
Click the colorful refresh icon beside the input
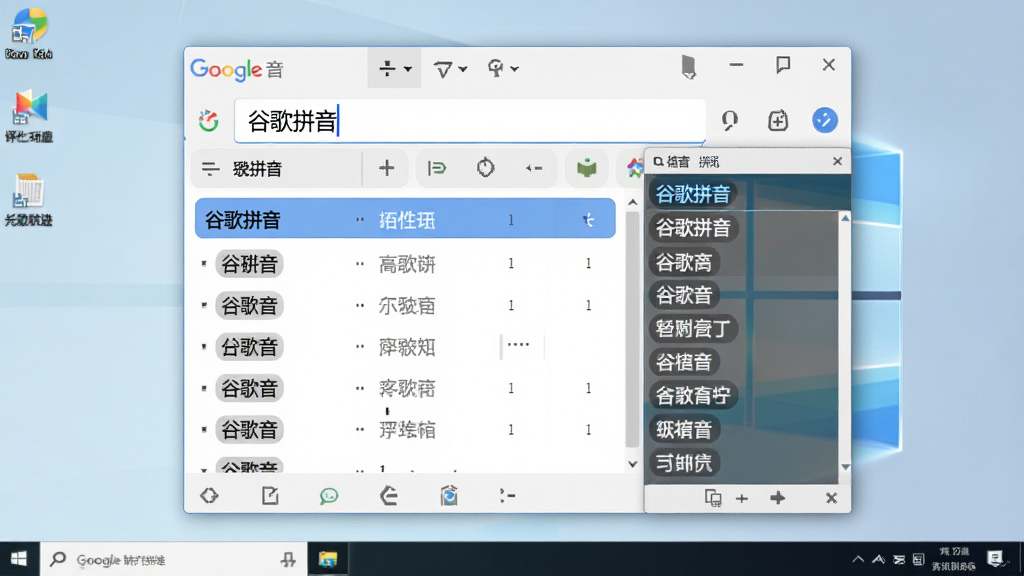point(209,121)
